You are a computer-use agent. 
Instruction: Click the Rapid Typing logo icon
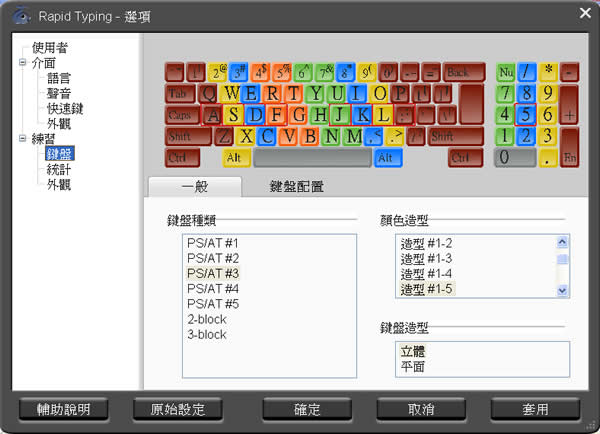coord(21,16)
